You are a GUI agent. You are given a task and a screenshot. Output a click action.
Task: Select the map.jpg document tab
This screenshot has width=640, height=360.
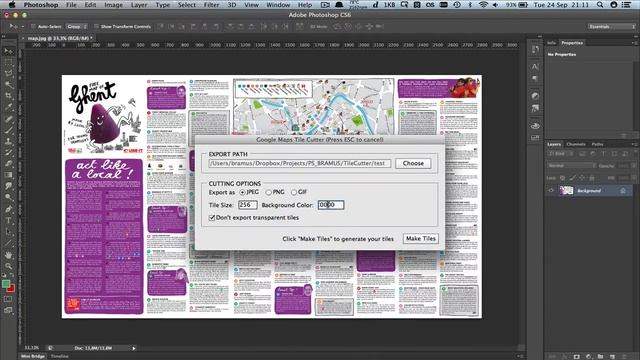point(60,38)
